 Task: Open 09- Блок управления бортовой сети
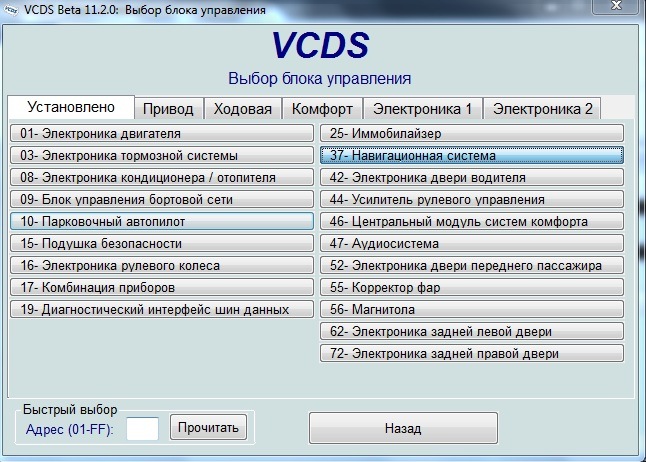coord(162,199)
